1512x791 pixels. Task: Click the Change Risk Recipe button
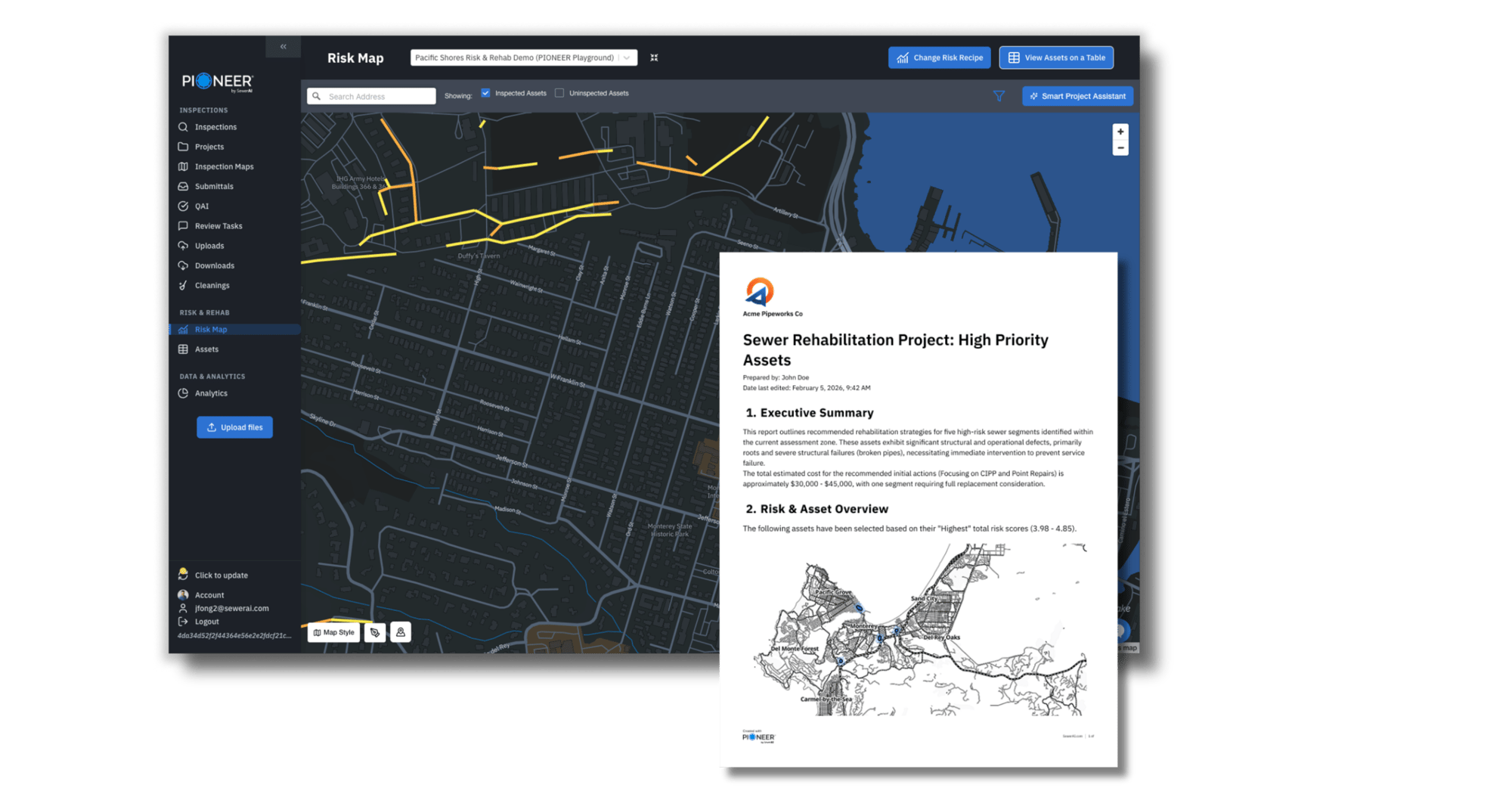click(x=939, y=57)
